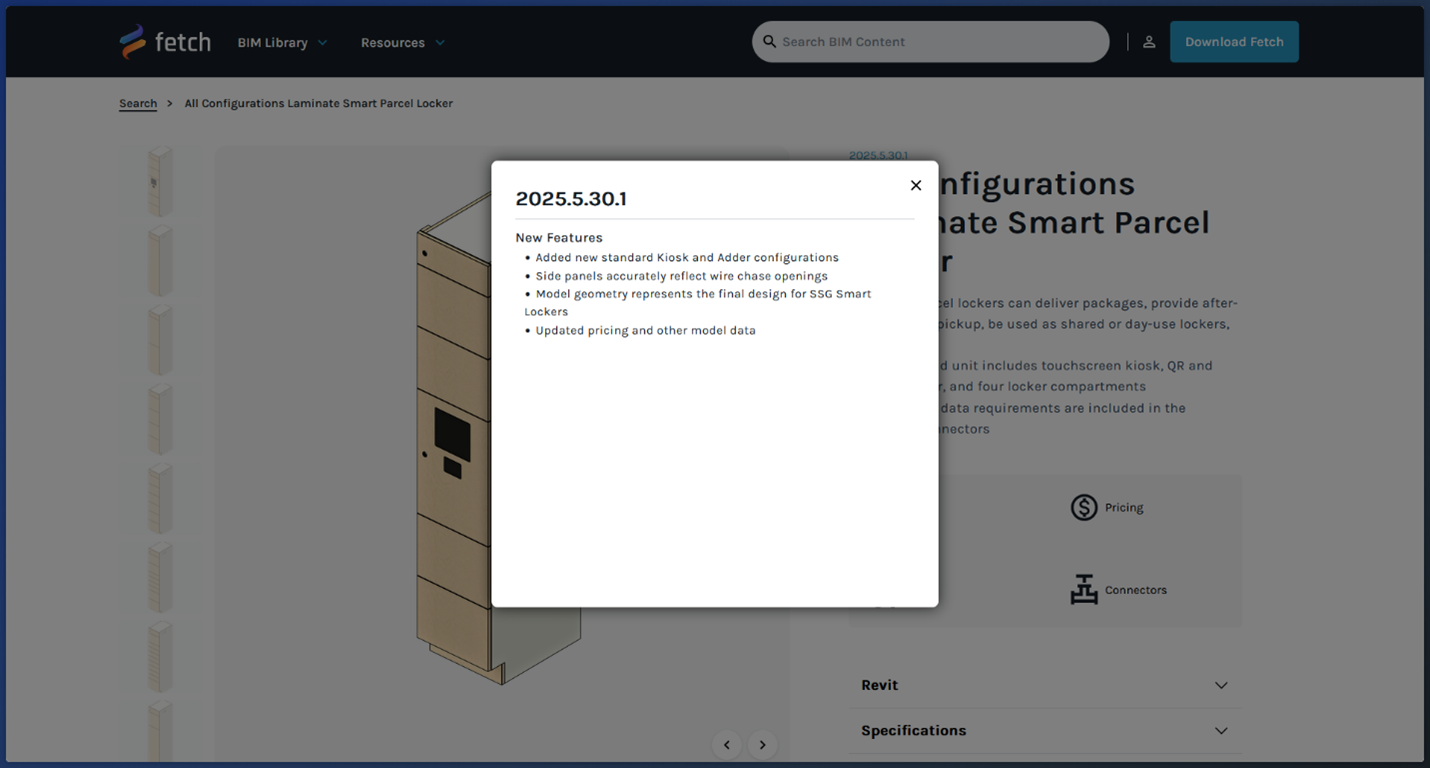Viewport: 1430px width, 768px height.
Task: Click the Fetch logo
Action: point(165,42)
